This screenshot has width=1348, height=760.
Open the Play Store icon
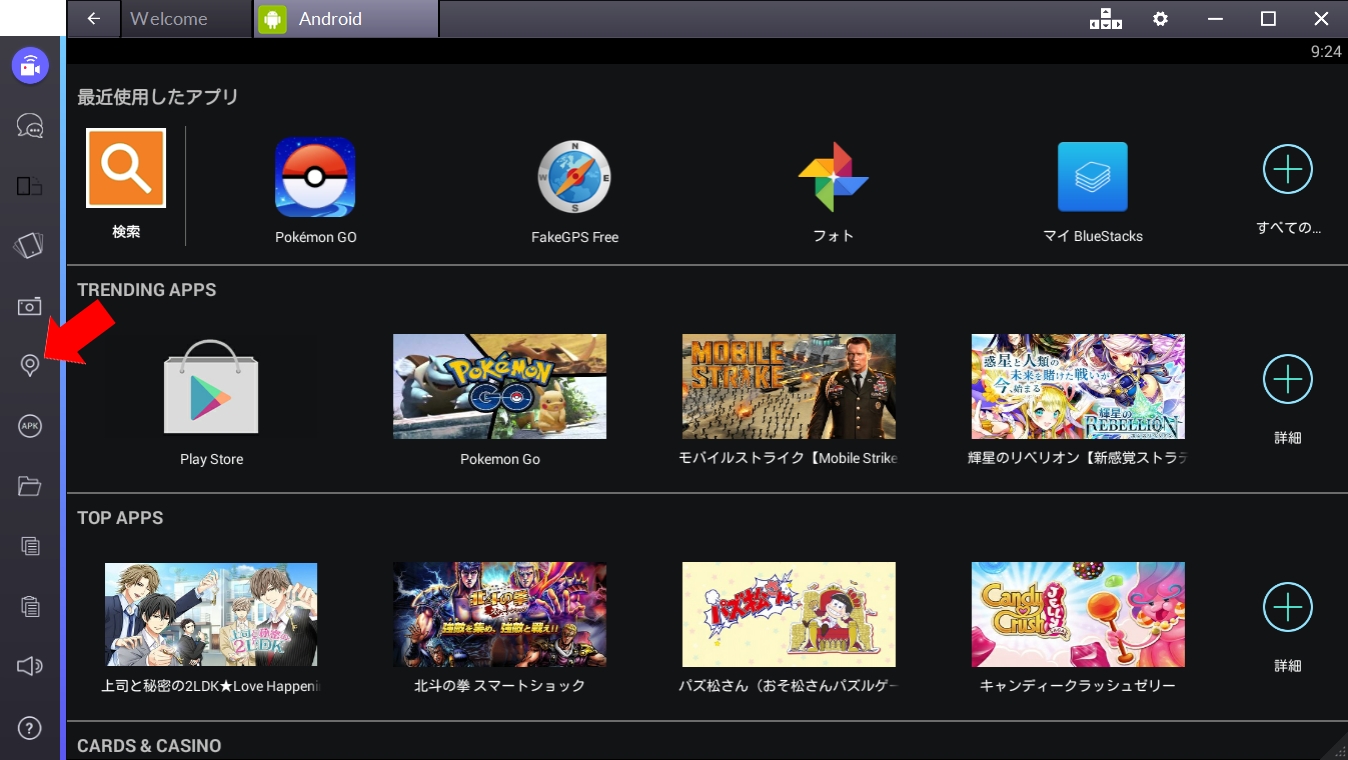tap(211, 387)
